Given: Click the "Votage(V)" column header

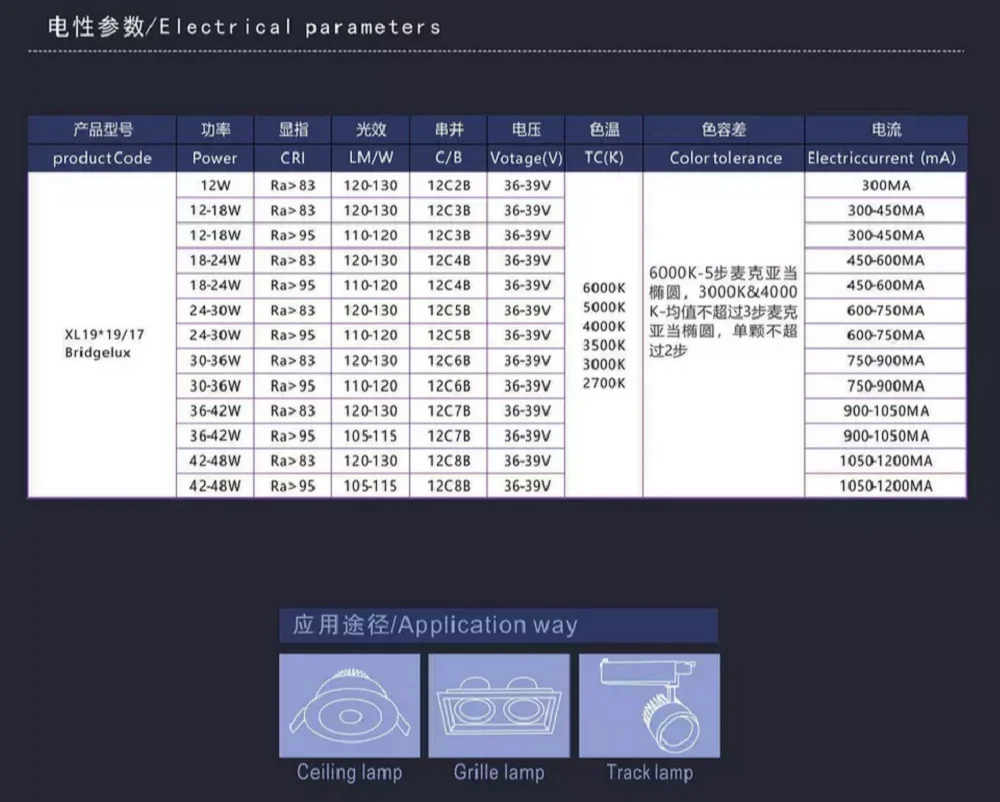Looking at the screenshot, I should (526, 158).
